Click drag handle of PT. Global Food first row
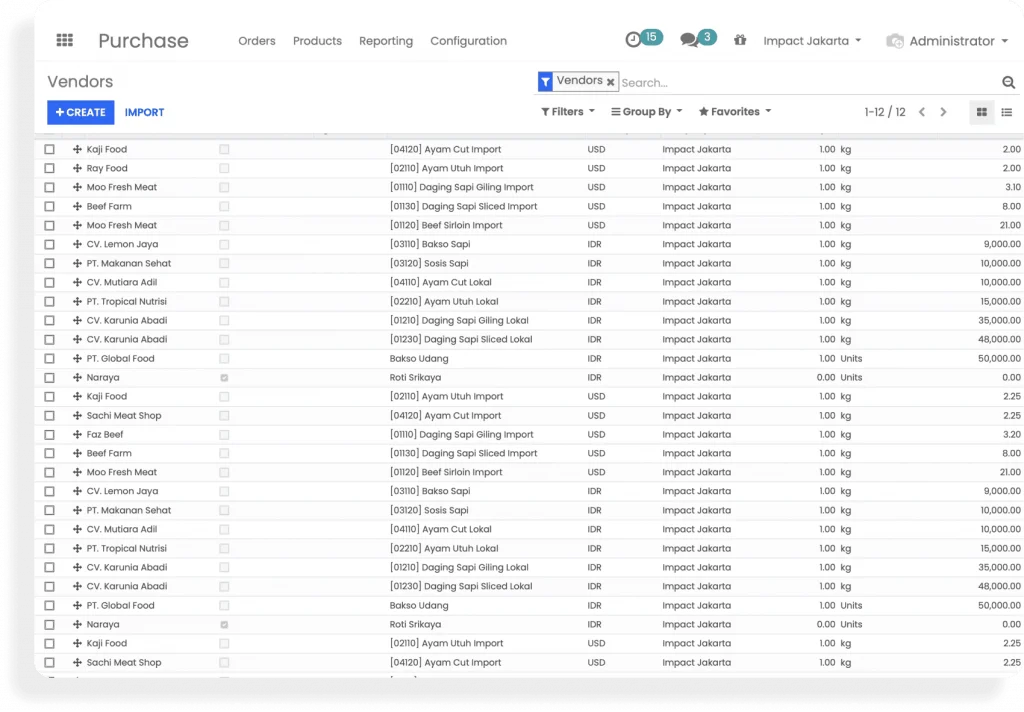 77,359
